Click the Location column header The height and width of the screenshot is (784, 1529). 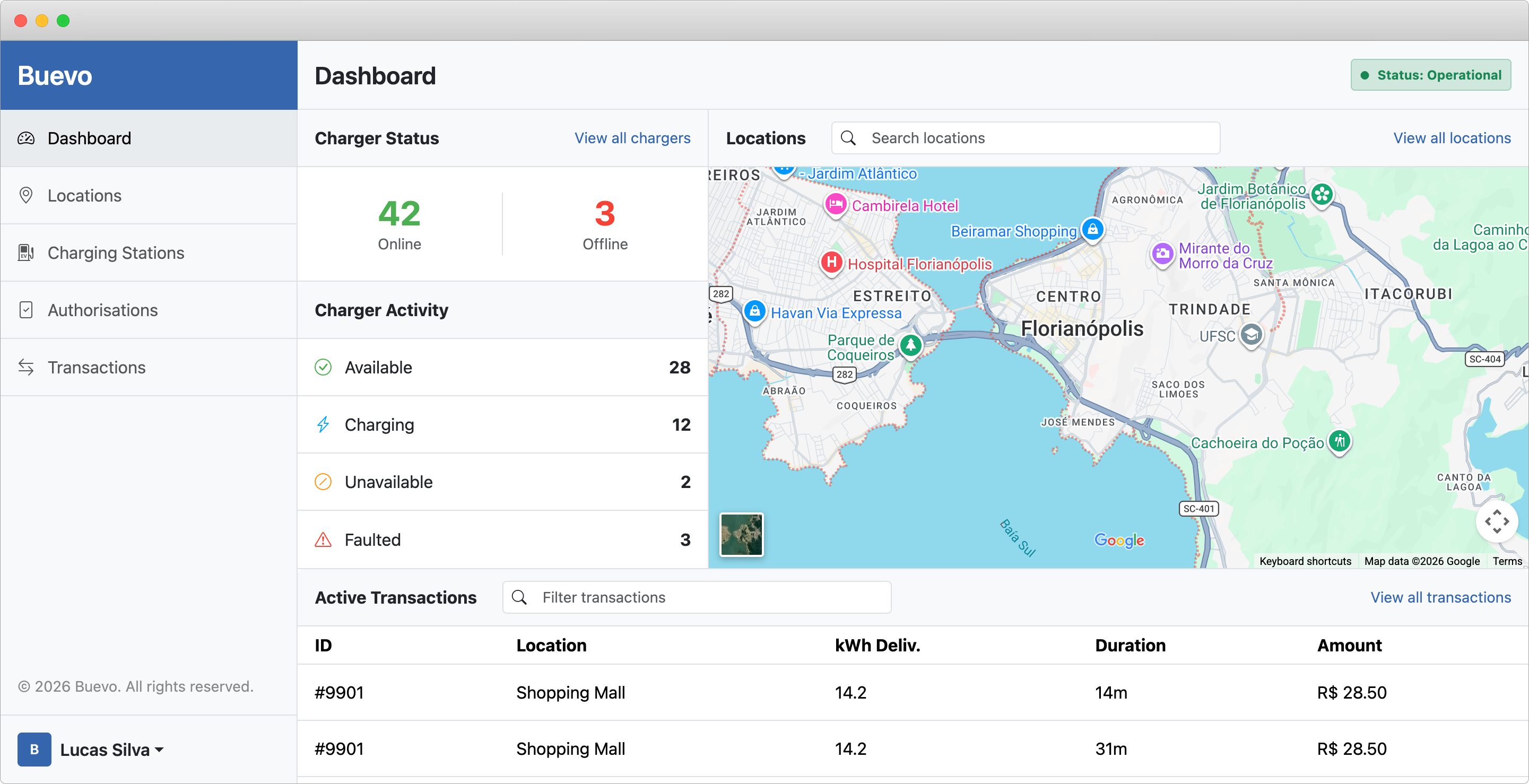551,645
